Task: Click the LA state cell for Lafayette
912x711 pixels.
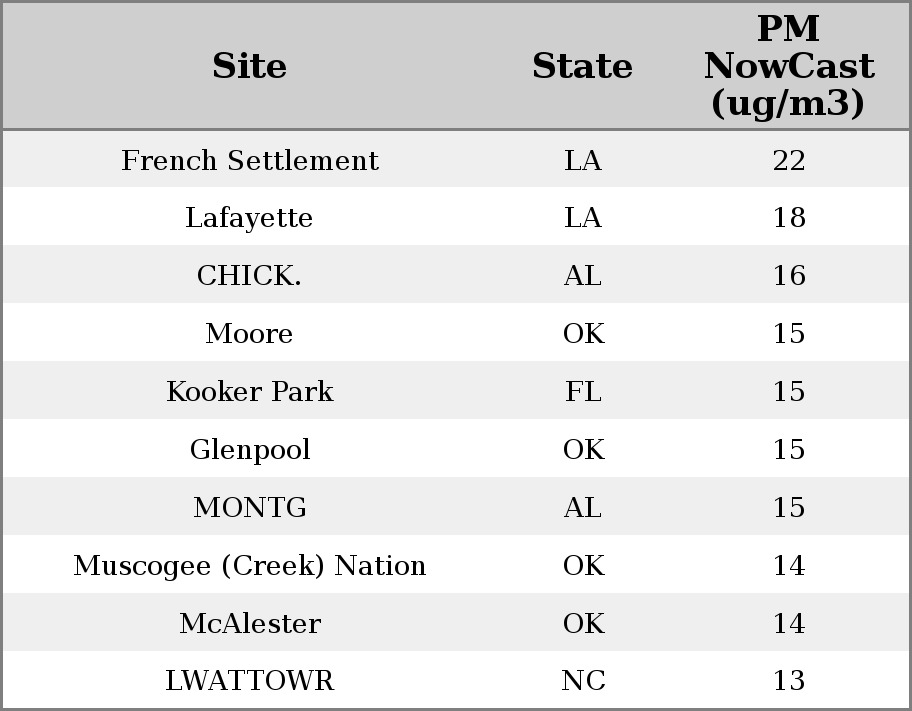Action: (x=583, y=218)
